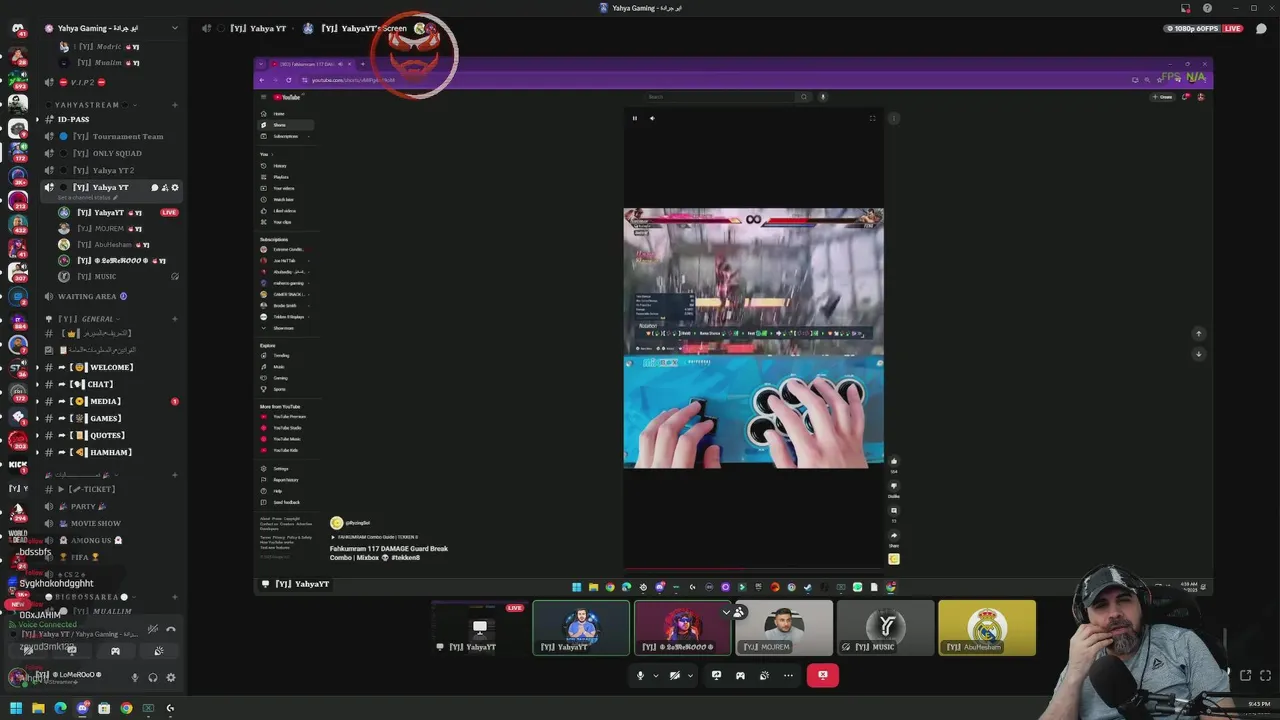This screenshot has height=720, width=1280.
Task: Start an activity in call controls
Action: [740, 675]
